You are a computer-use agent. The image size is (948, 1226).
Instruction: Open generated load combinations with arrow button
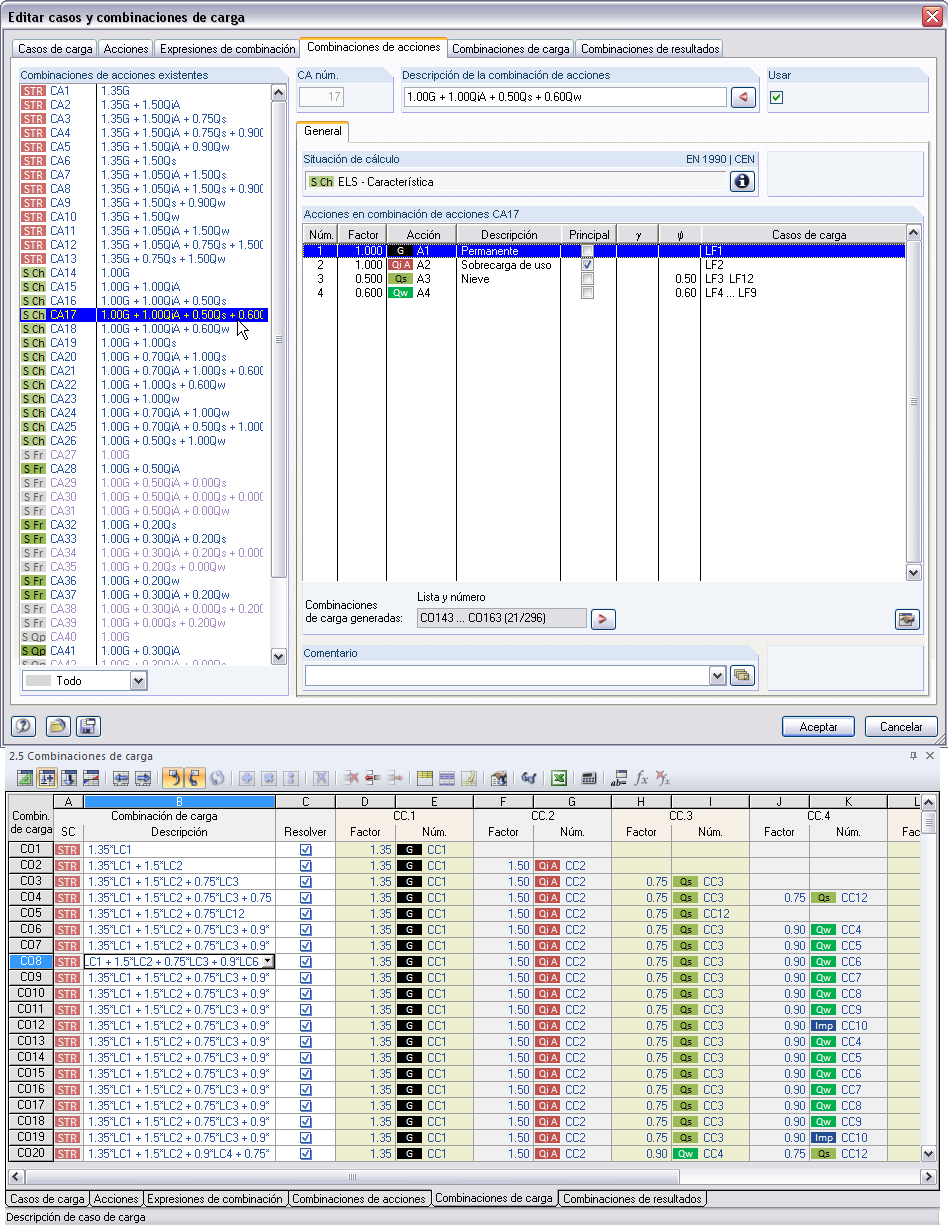pos(603,619)
